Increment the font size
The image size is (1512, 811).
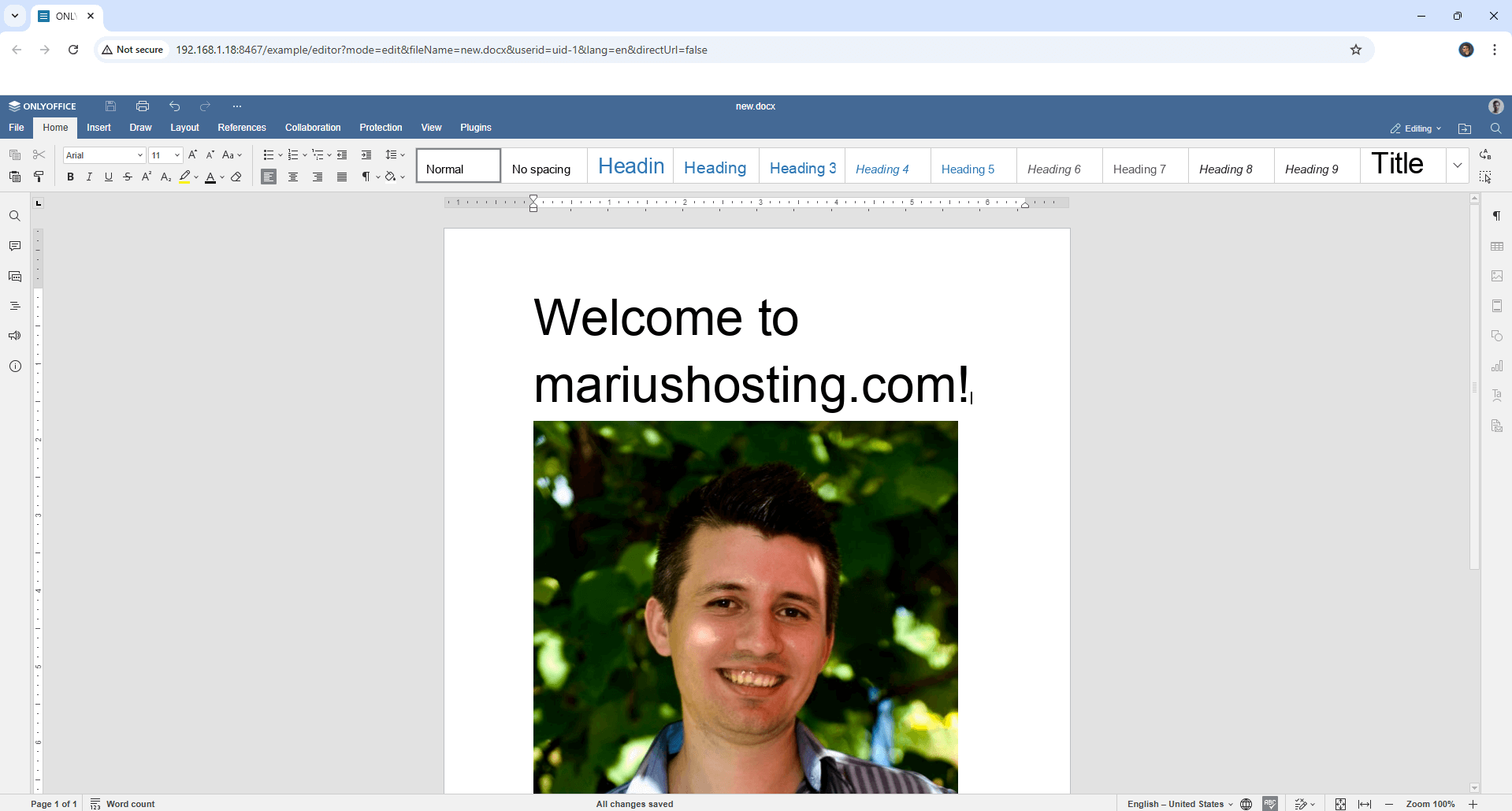(192, 155)
